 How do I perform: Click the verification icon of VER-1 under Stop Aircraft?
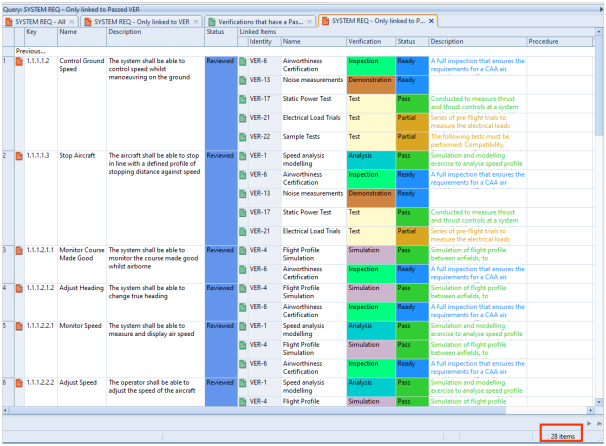[x=243, y=156]
